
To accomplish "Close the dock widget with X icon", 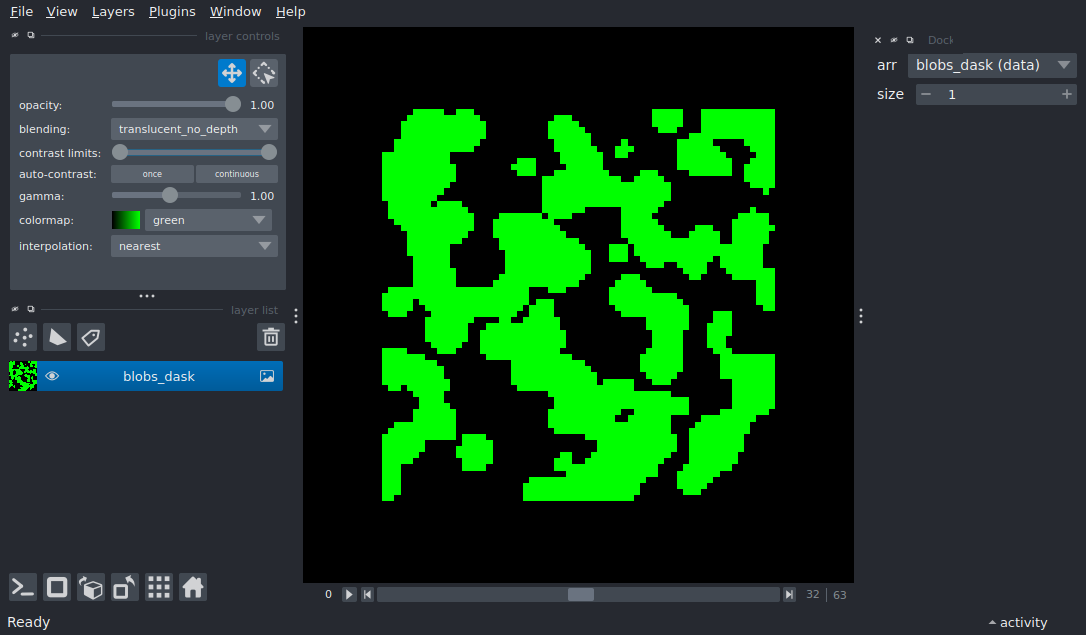I will coord(878,40).
